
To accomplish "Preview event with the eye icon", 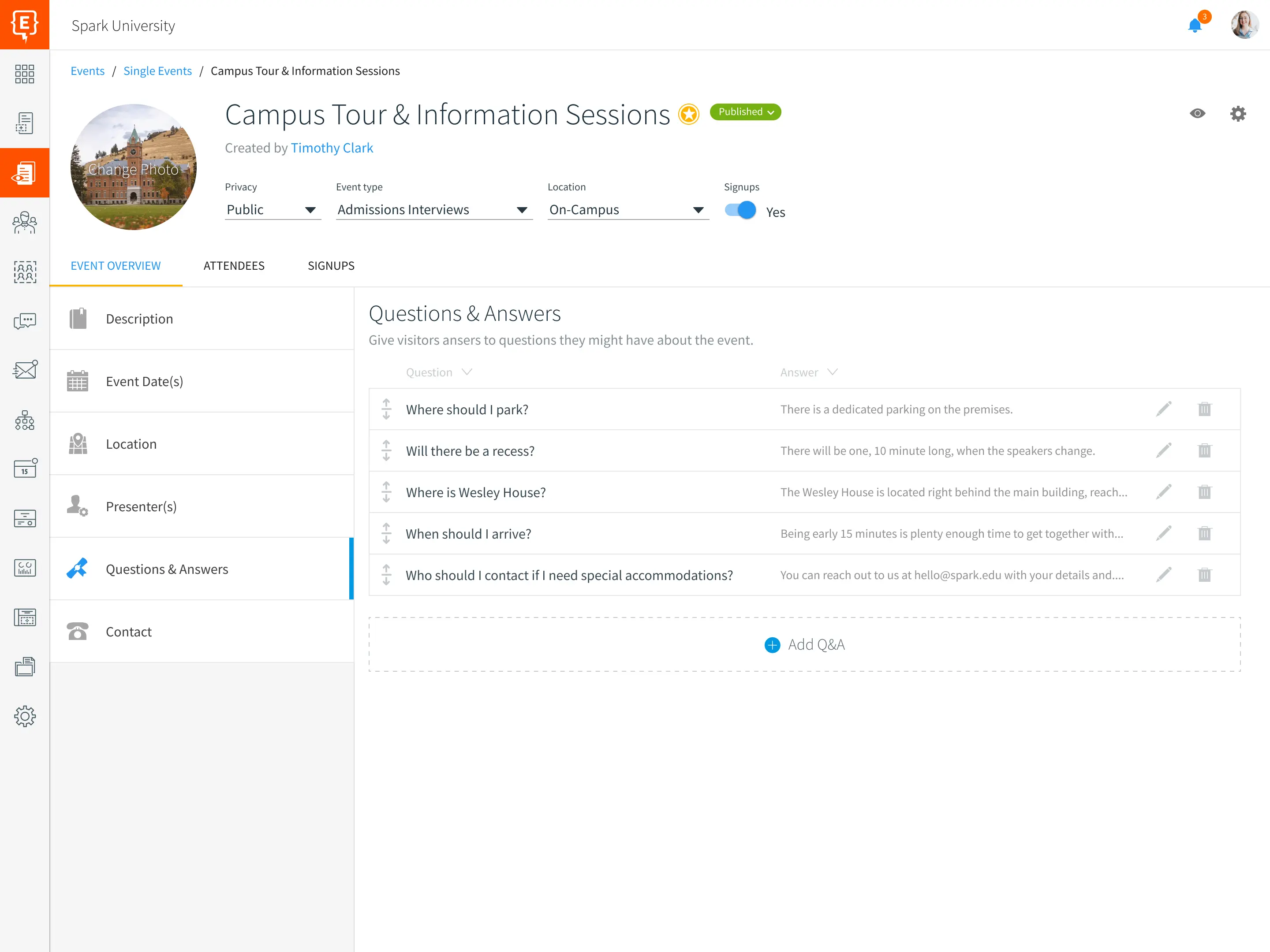I will tap(1198, 114).
